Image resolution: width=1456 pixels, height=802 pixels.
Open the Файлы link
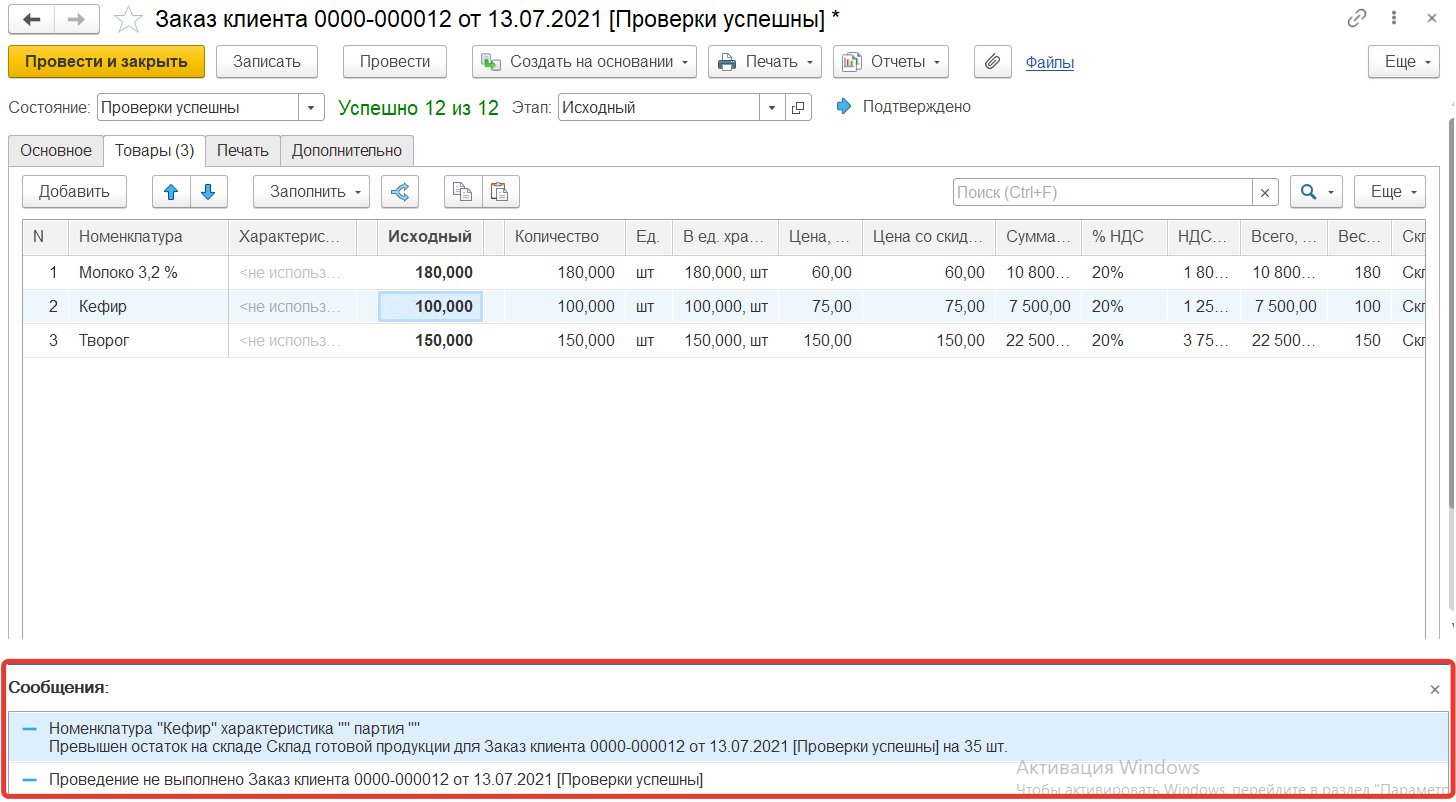(1049, 63)
